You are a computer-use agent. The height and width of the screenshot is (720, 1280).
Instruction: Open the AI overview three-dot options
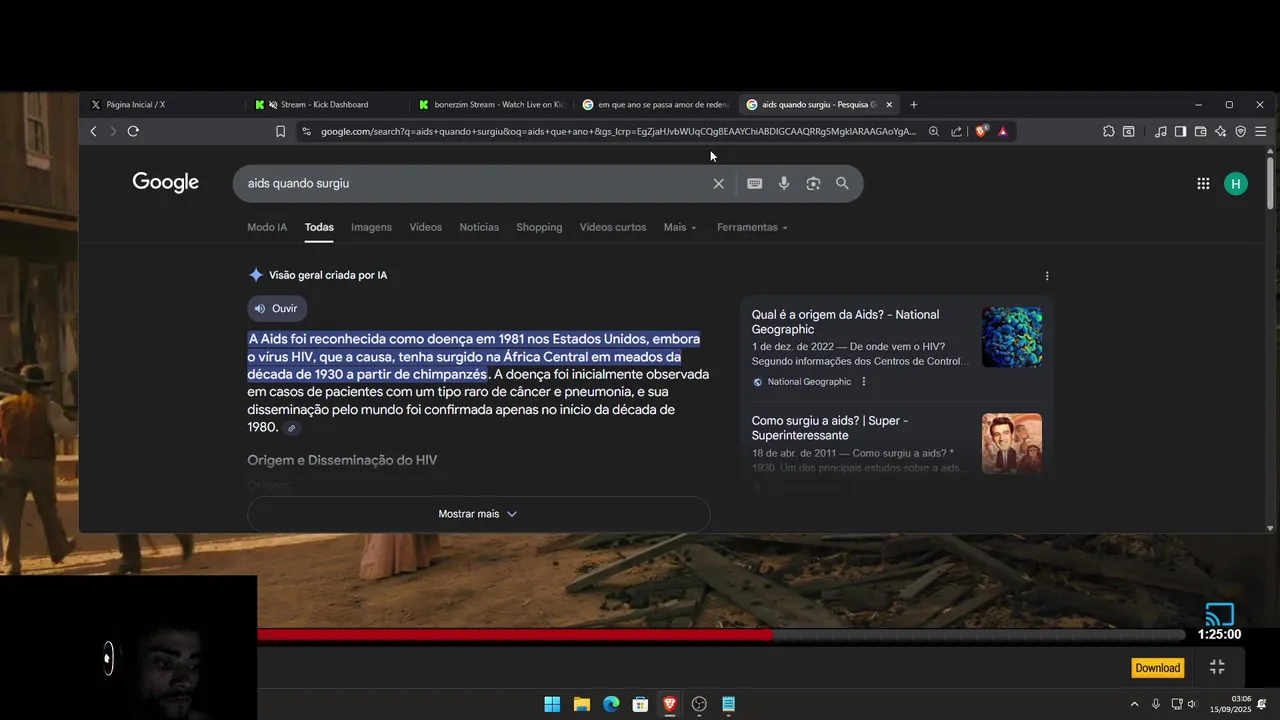(x=1047, y=276)
